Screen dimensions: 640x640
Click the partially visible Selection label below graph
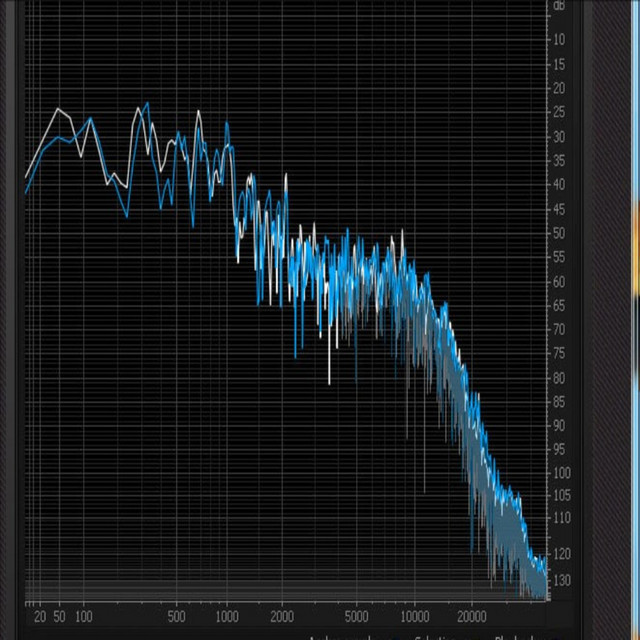[x=436, y=636]
